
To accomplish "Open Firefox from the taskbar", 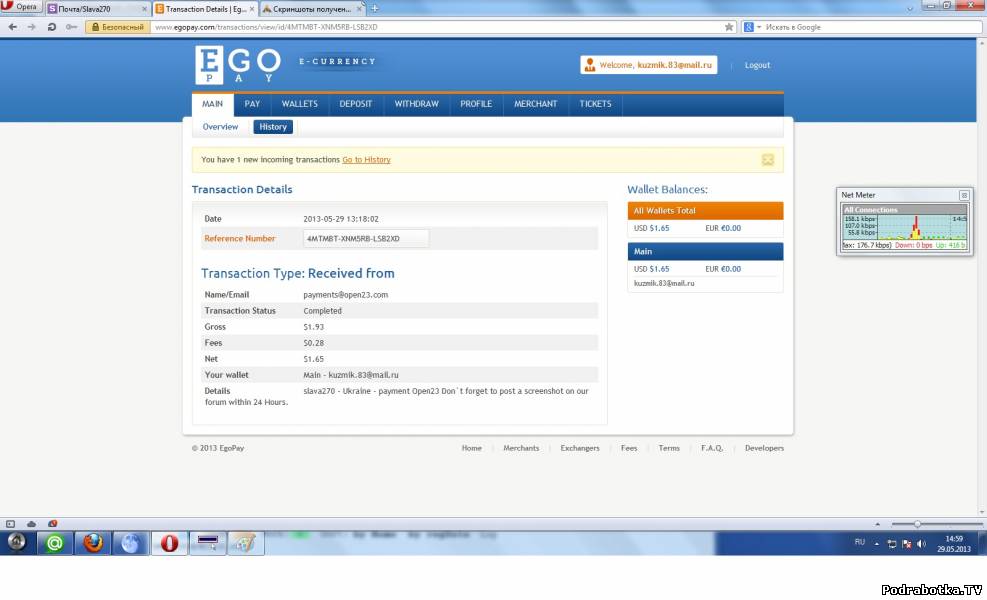I will pyautogui.click(x=93, y=543).
